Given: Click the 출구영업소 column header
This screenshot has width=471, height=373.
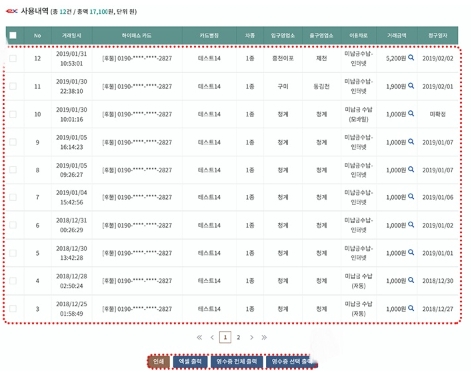Looking at the screenshot, I should coord(322,35).
